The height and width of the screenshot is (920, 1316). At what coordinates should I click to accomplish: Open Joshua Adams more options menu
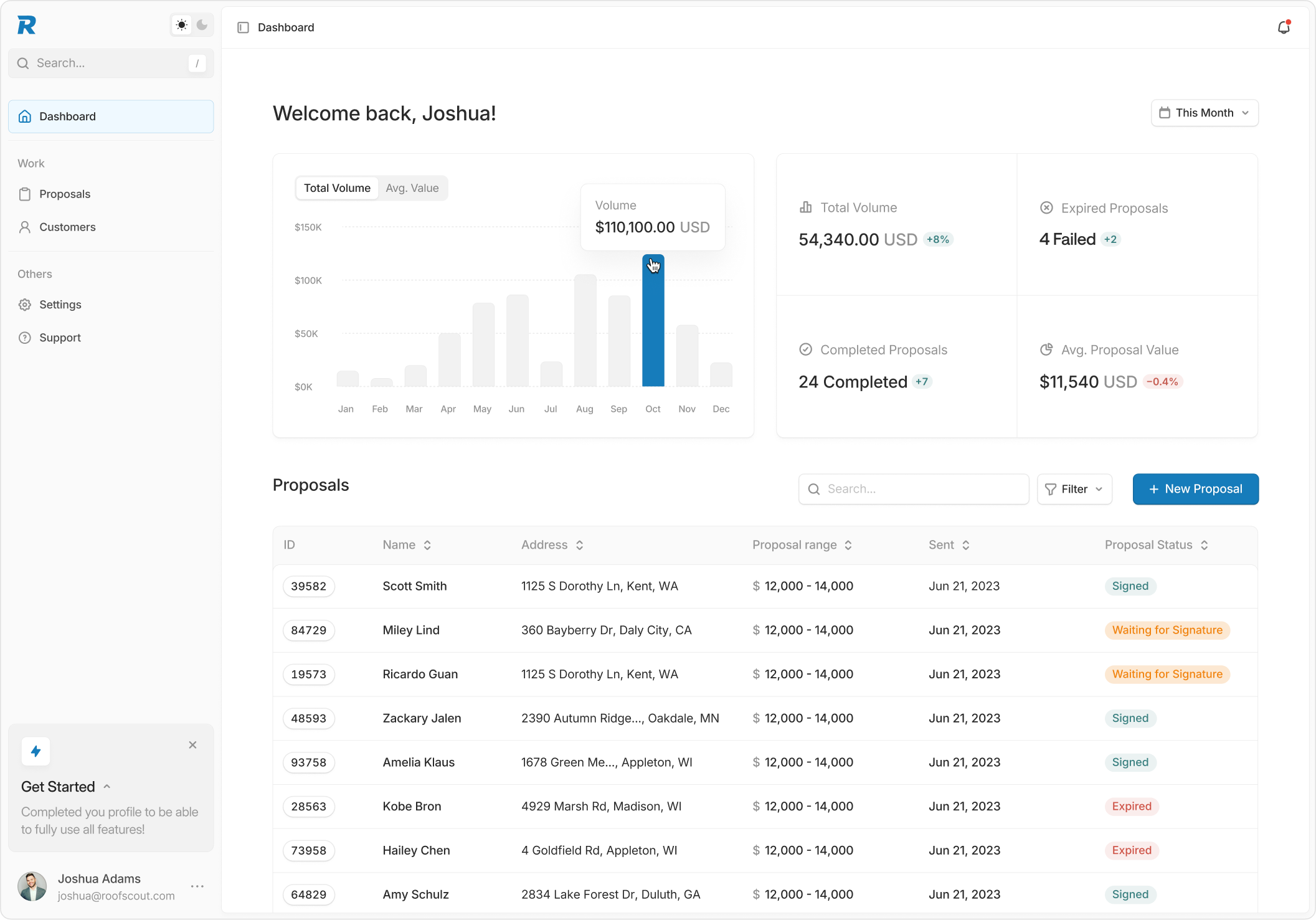pyautogui.click(x=197, y=886)
